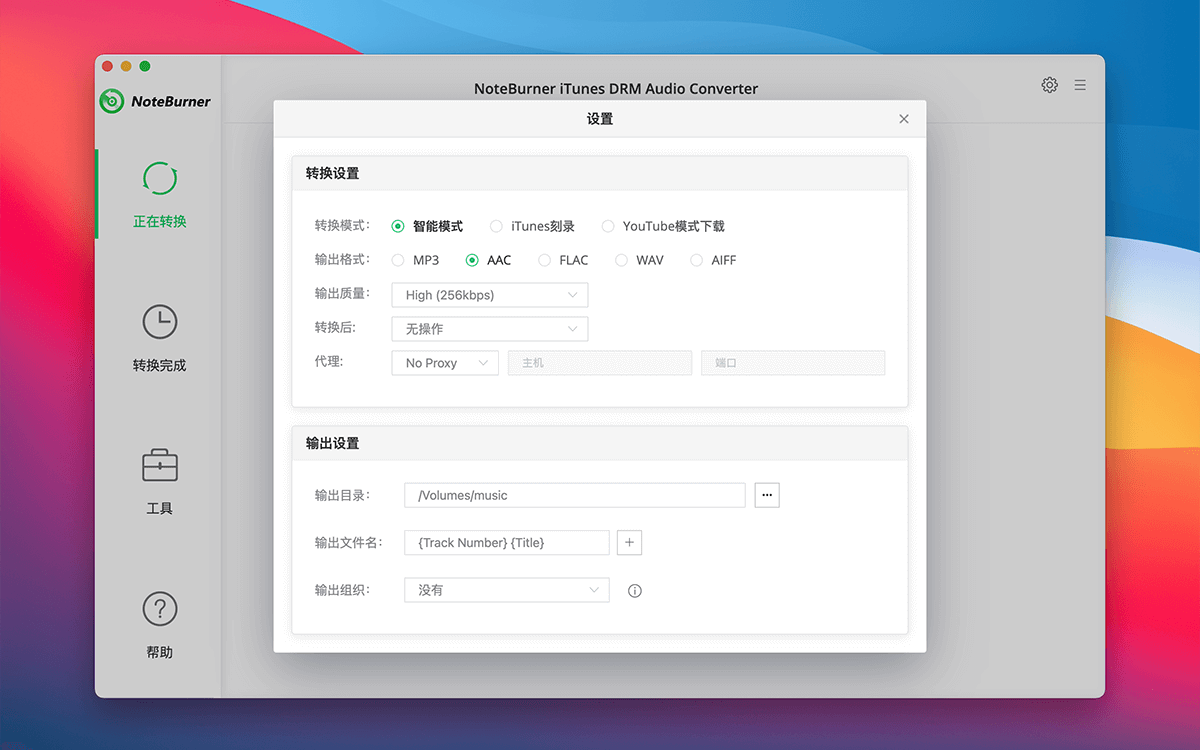Click the 输出文件名 {Track Number} {Title} field
1200x750 pixels.
[x=507, y=542]
